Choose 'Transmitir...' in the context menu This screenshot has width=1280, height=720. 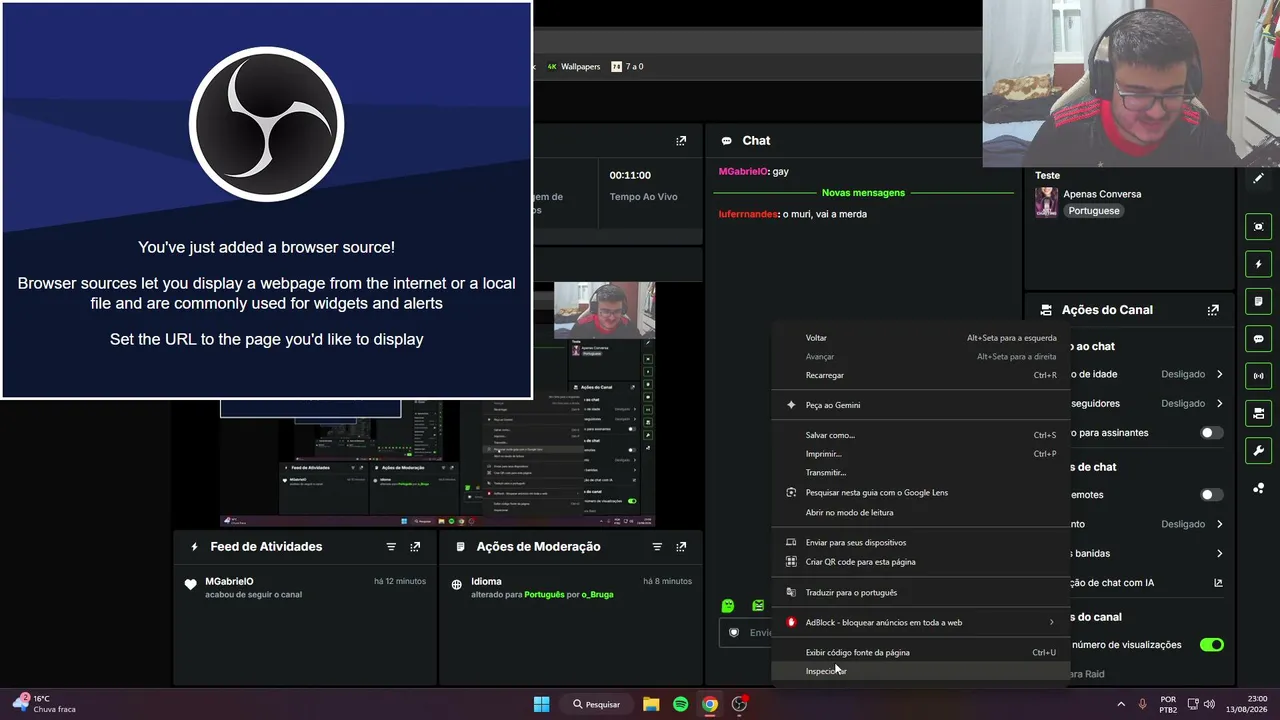(920, 473)
